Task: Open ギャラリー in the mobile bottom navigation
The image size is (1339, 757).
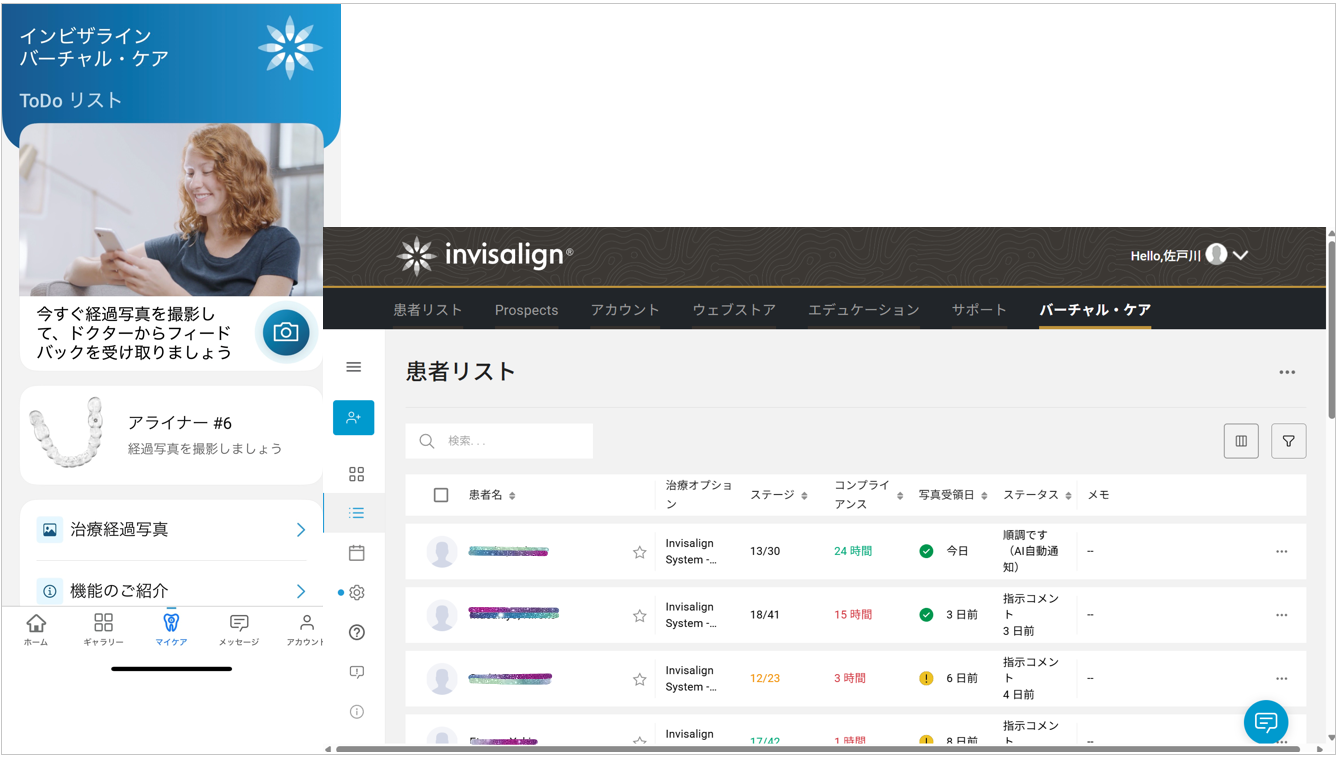Action: pos(103,630)
